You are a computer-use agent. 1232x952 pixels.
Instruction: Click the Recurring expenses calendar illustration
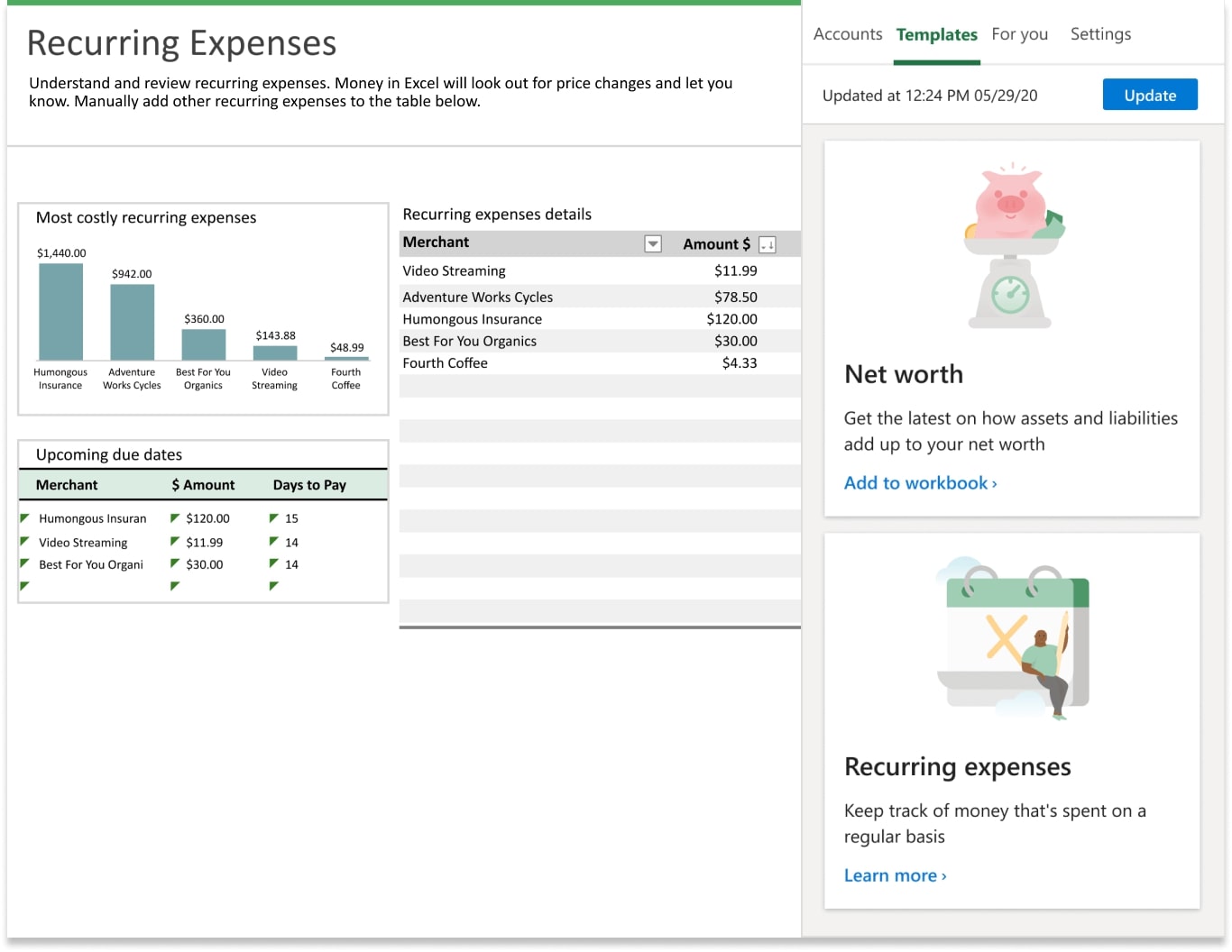[x=1013, y=638]
